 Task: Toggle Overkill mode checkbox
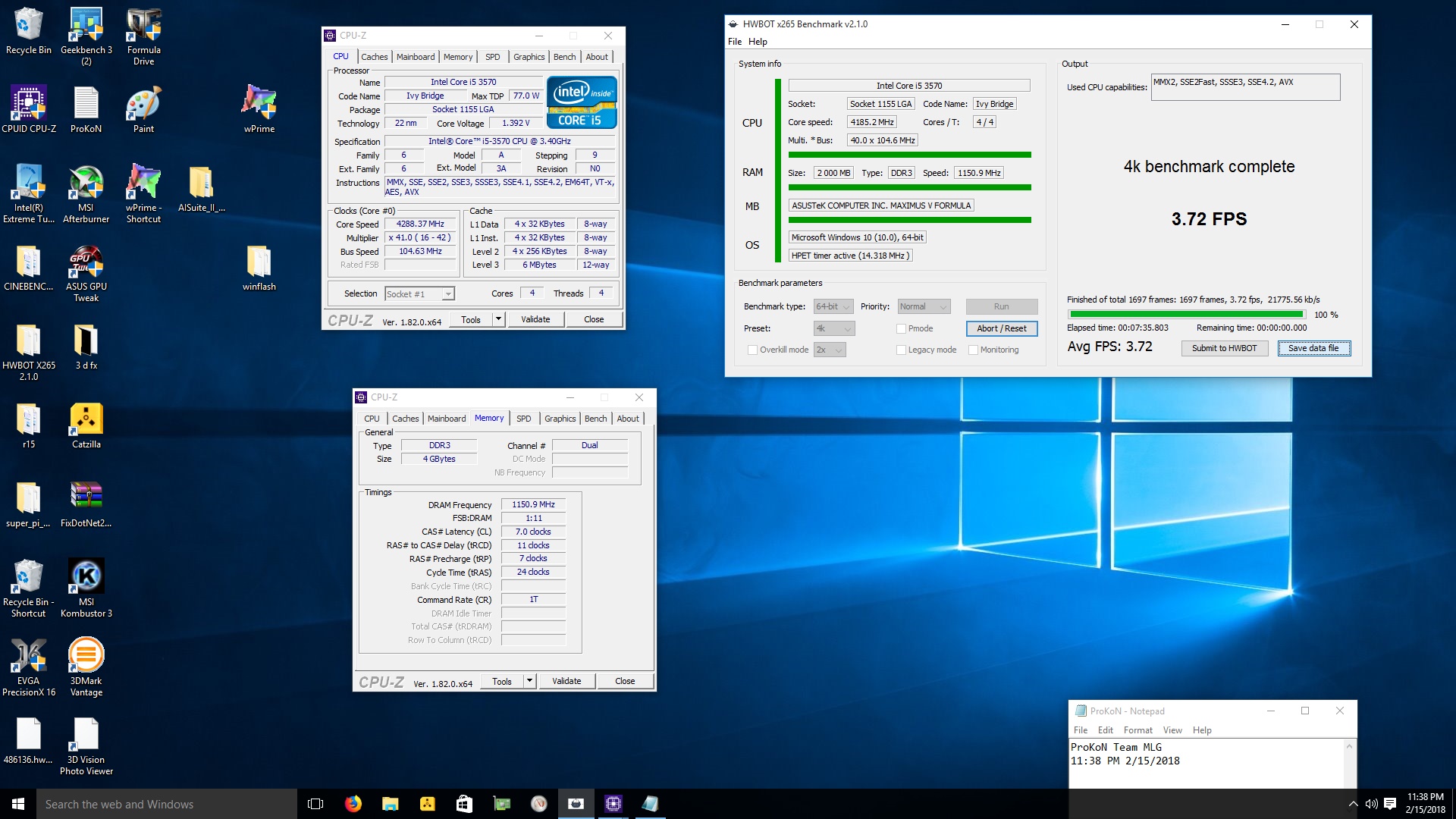coord(752,350)
